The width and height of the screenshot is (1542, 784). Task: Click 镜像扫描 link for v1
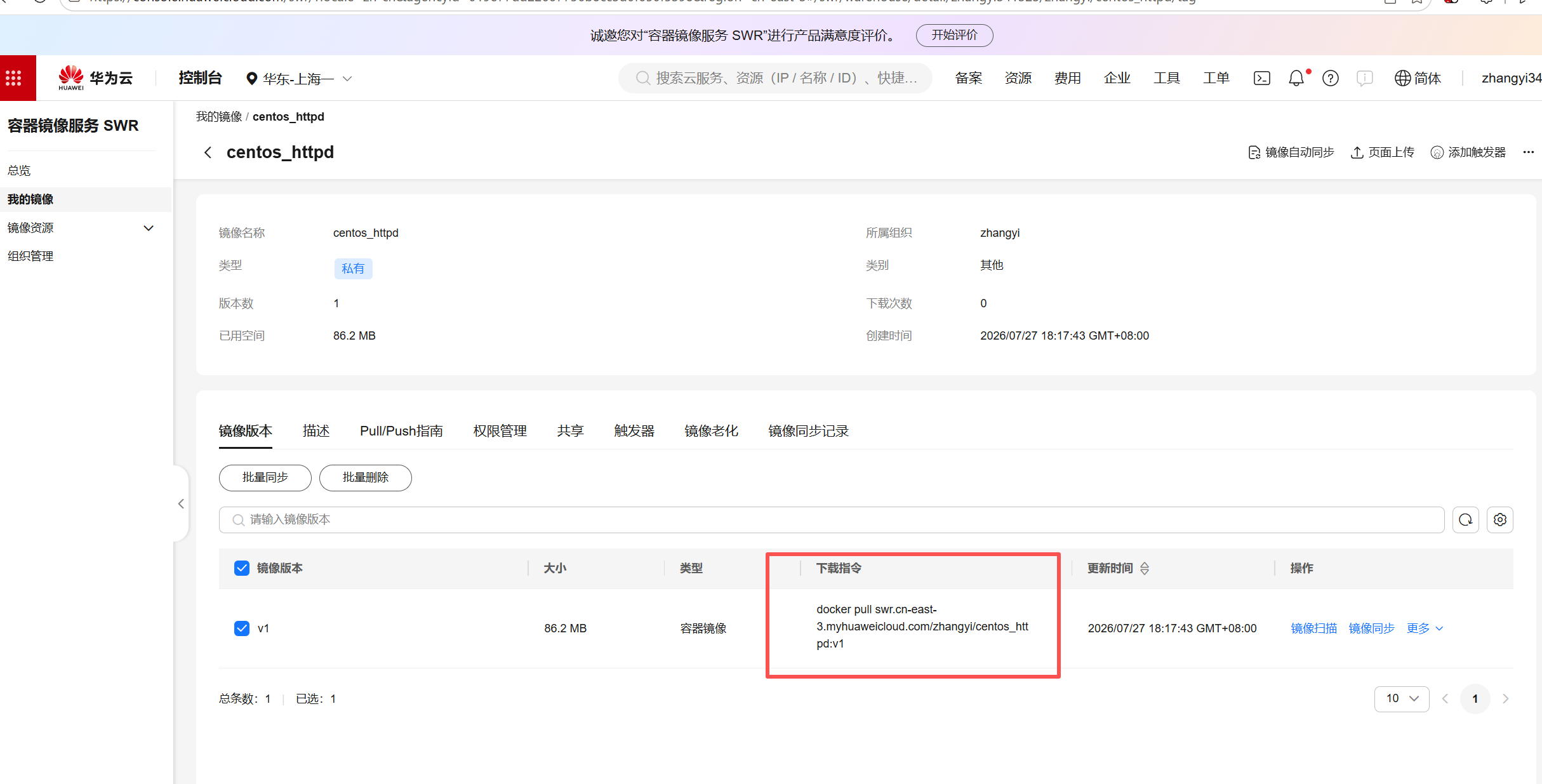coord(1314,628)
